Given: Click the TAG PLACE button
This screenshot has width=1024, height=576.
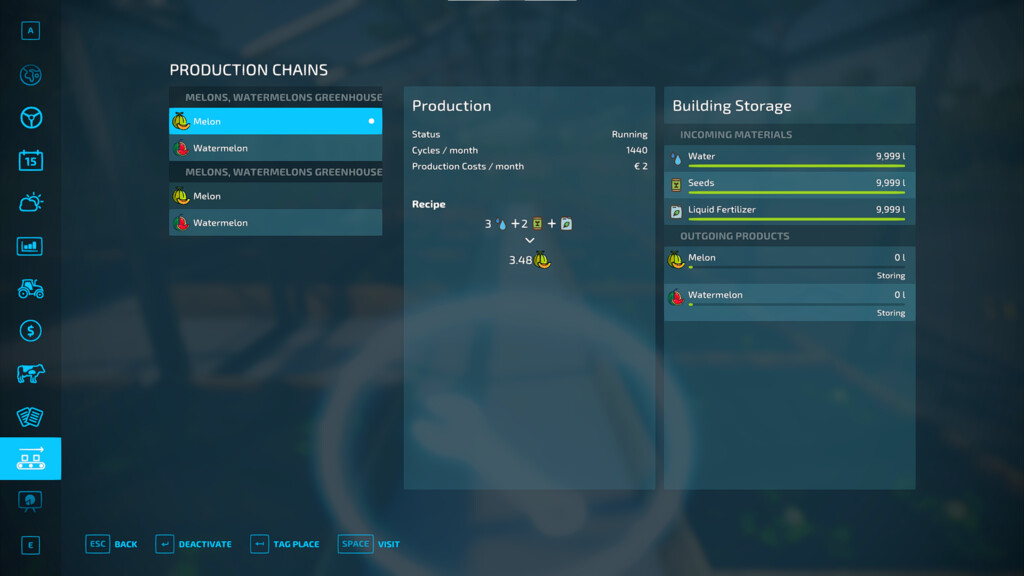Looking at the screenshot, I should coord(285,544).
